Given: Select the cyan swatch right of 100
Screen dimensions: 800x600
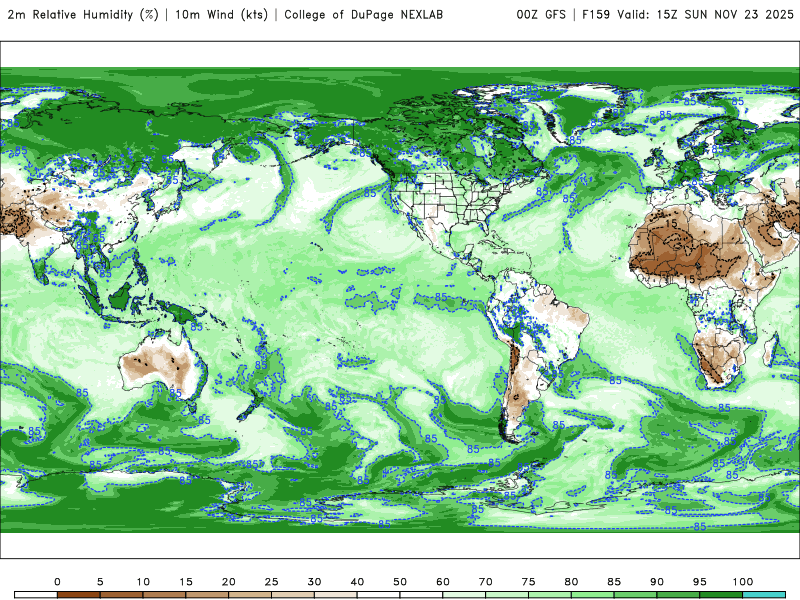Looking at the screenshot, I should pos(764,595).
